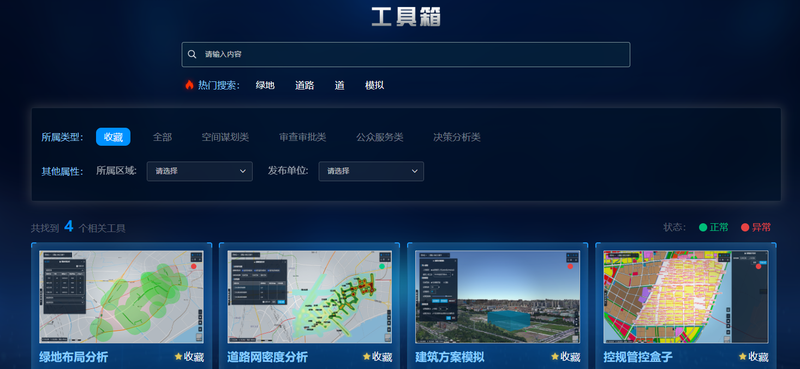Click the star on 建筑方案模拟

[x=555, y=356]
